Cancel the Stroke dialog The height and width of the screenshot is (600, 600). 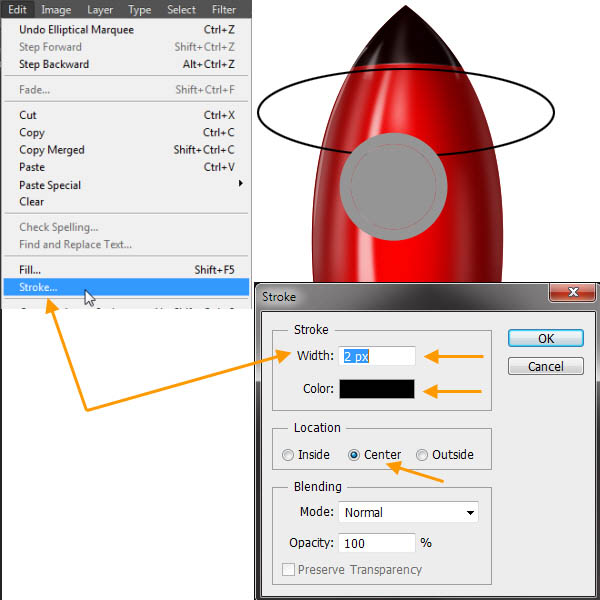pyautogui.click(x=545, y=366)
